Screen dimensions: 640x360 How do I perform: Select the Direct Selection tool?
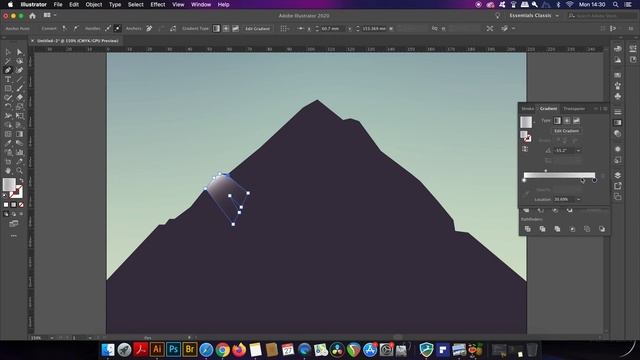pos(19,52)
